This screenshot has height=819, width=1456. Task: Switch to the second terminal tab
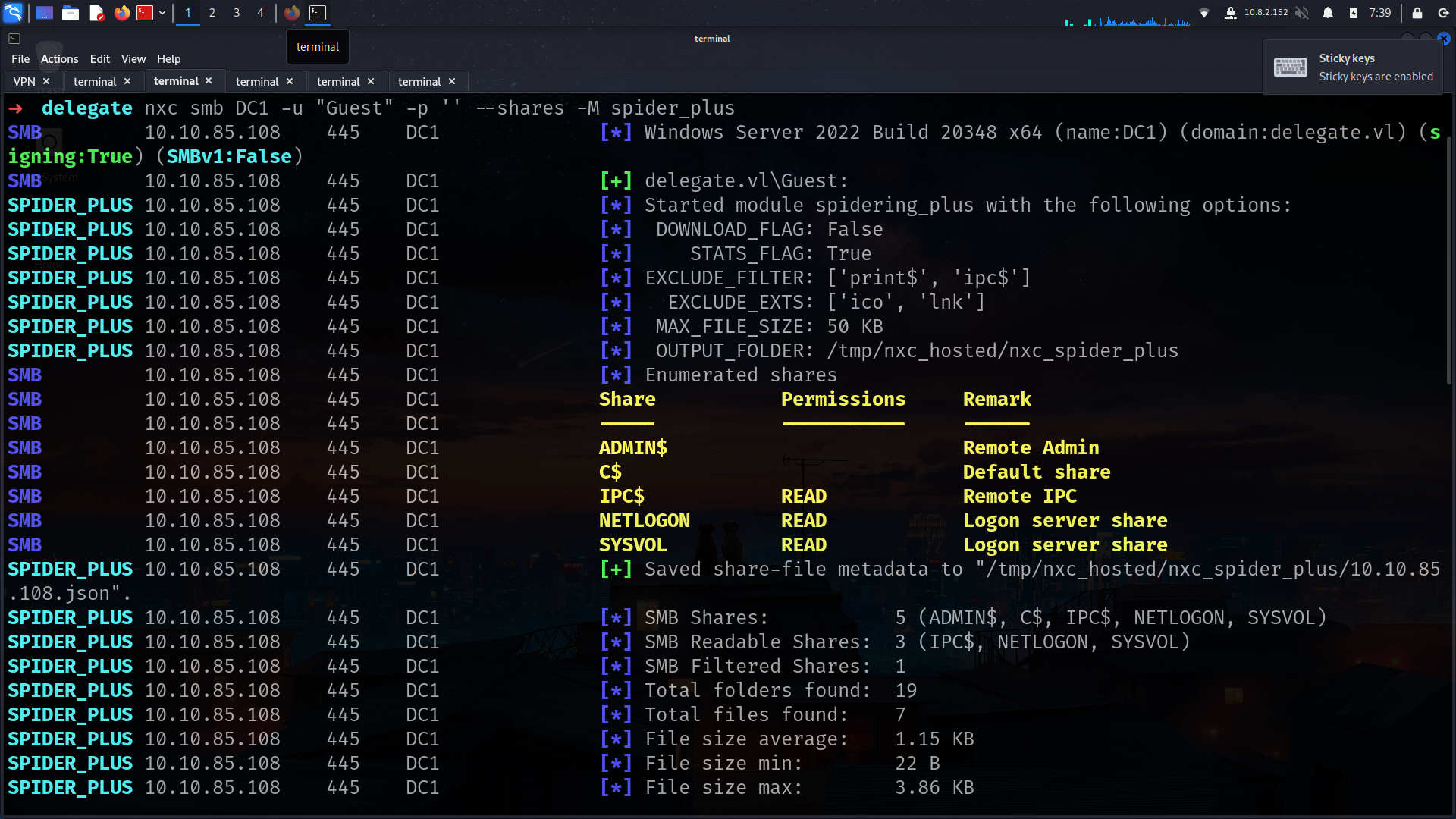pos(95,81)
